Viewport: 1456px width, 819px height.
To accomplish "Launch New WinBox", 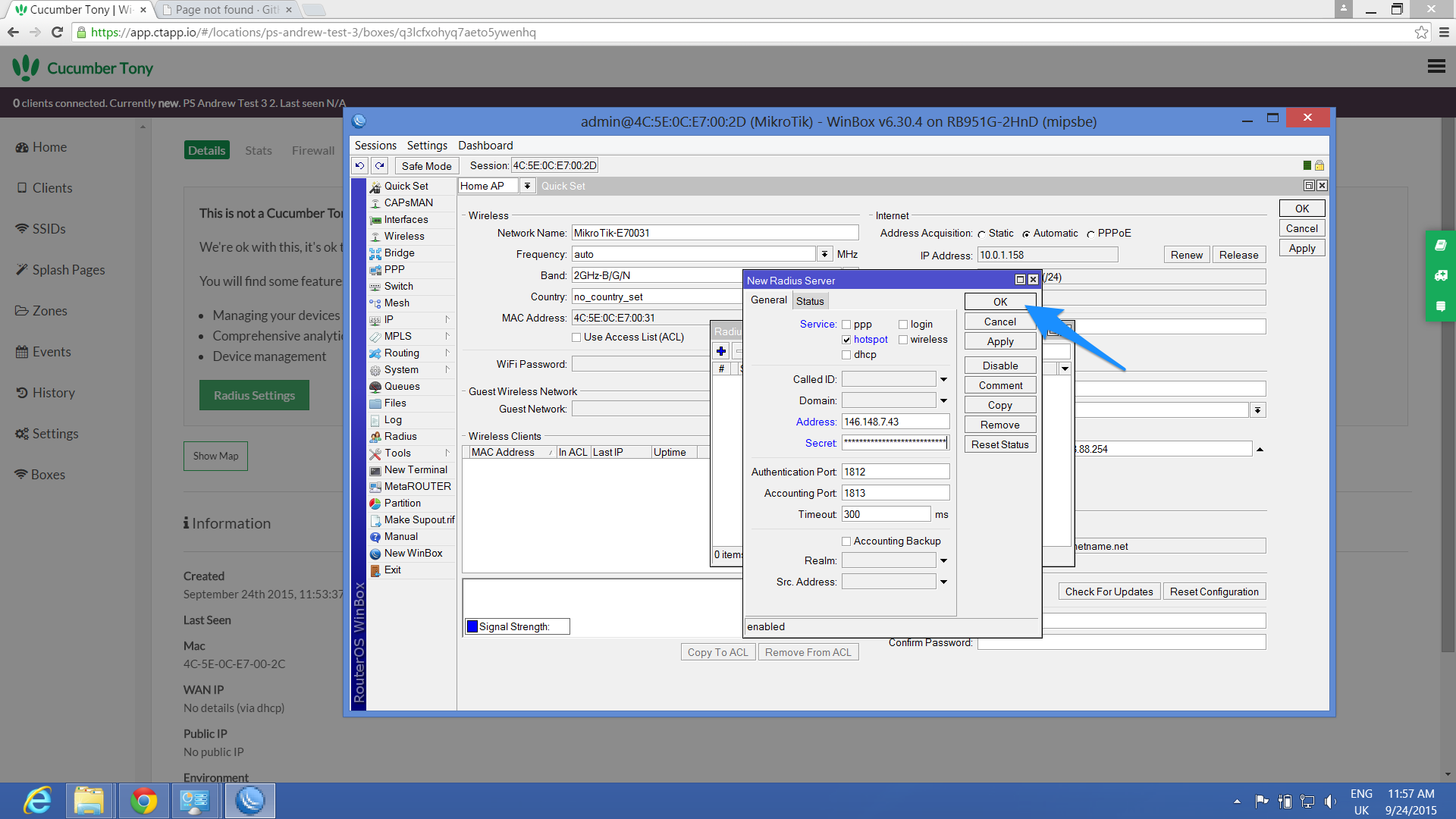I will (413, 553).
